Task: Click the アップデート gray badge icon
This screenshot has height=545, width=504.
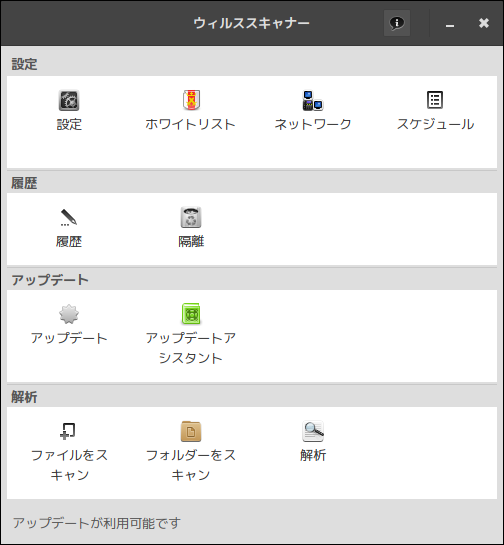Action: coord(69,314)
